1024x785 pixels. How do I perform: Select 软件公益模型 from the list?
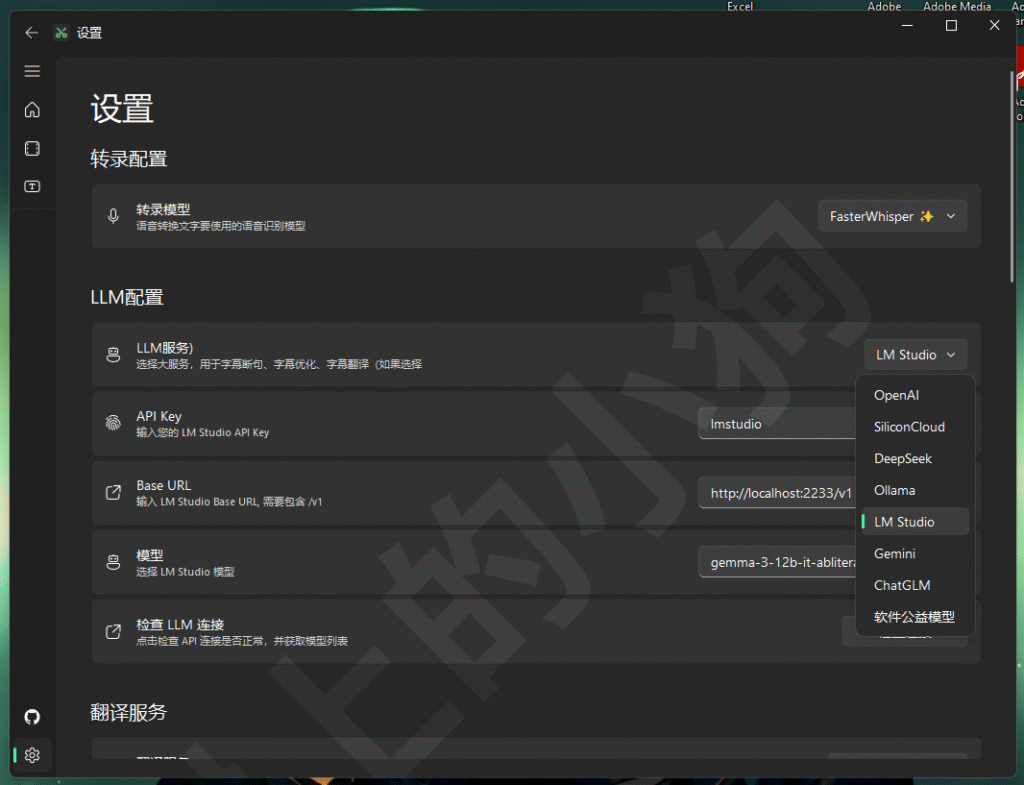pos(915,617)
